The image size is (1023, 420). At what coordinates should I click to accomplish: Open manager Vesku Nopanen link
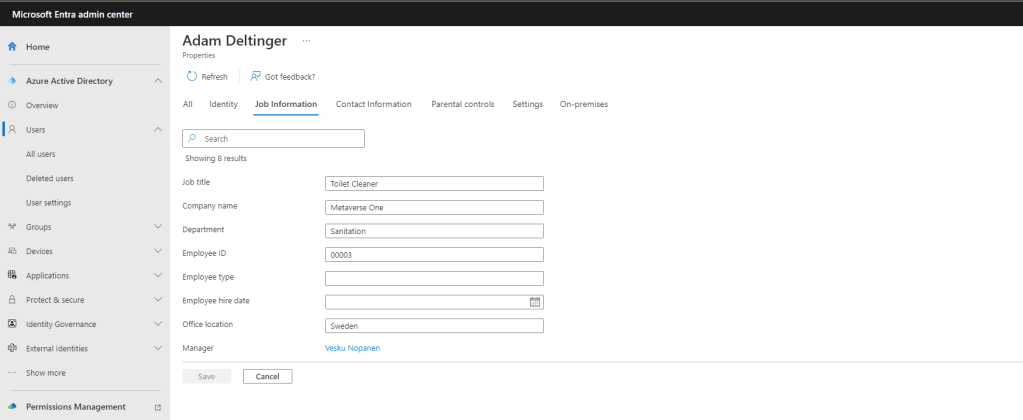pyautogui.click(x=353, y=348)
